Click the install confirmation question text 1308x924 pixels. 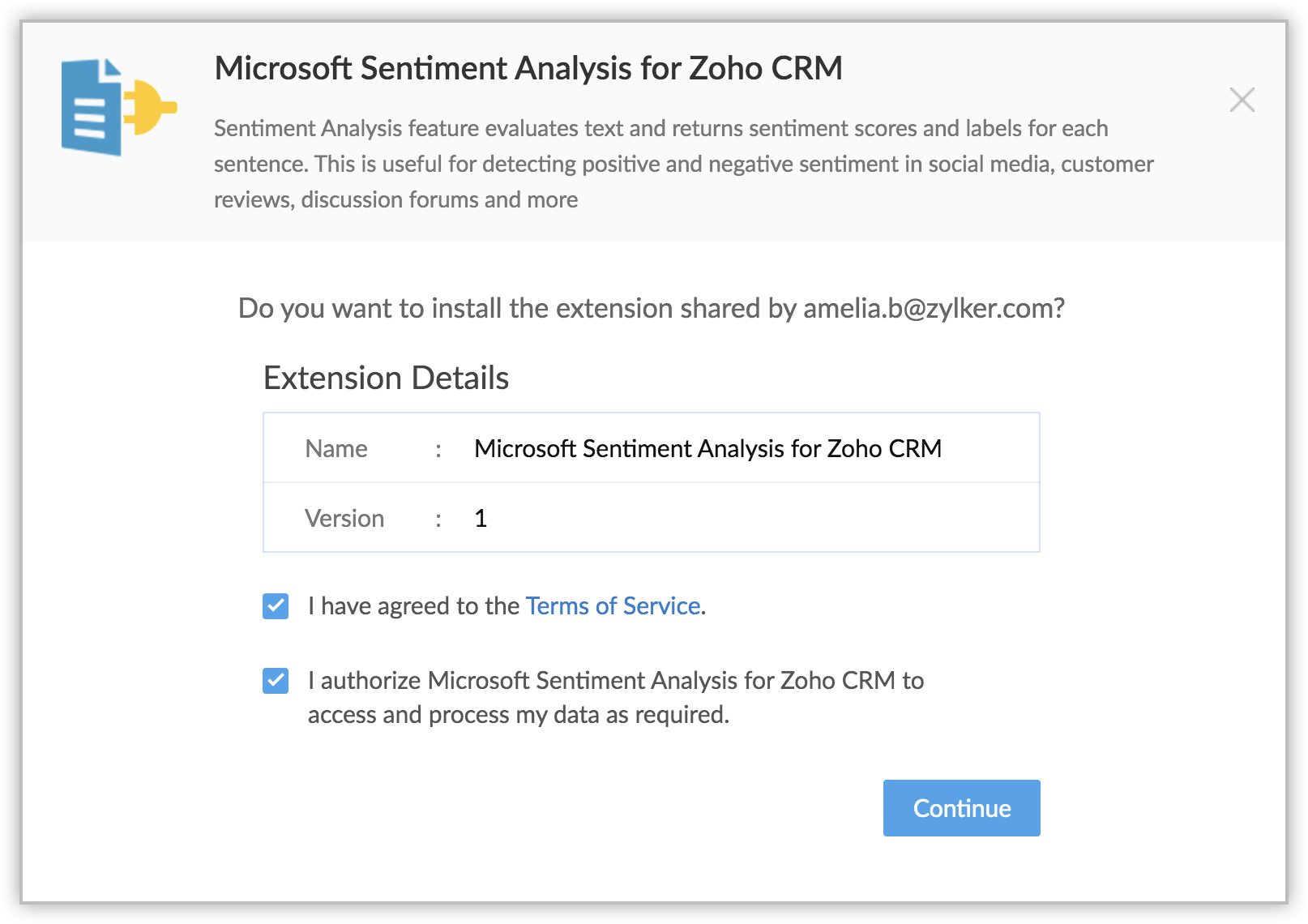519,309
